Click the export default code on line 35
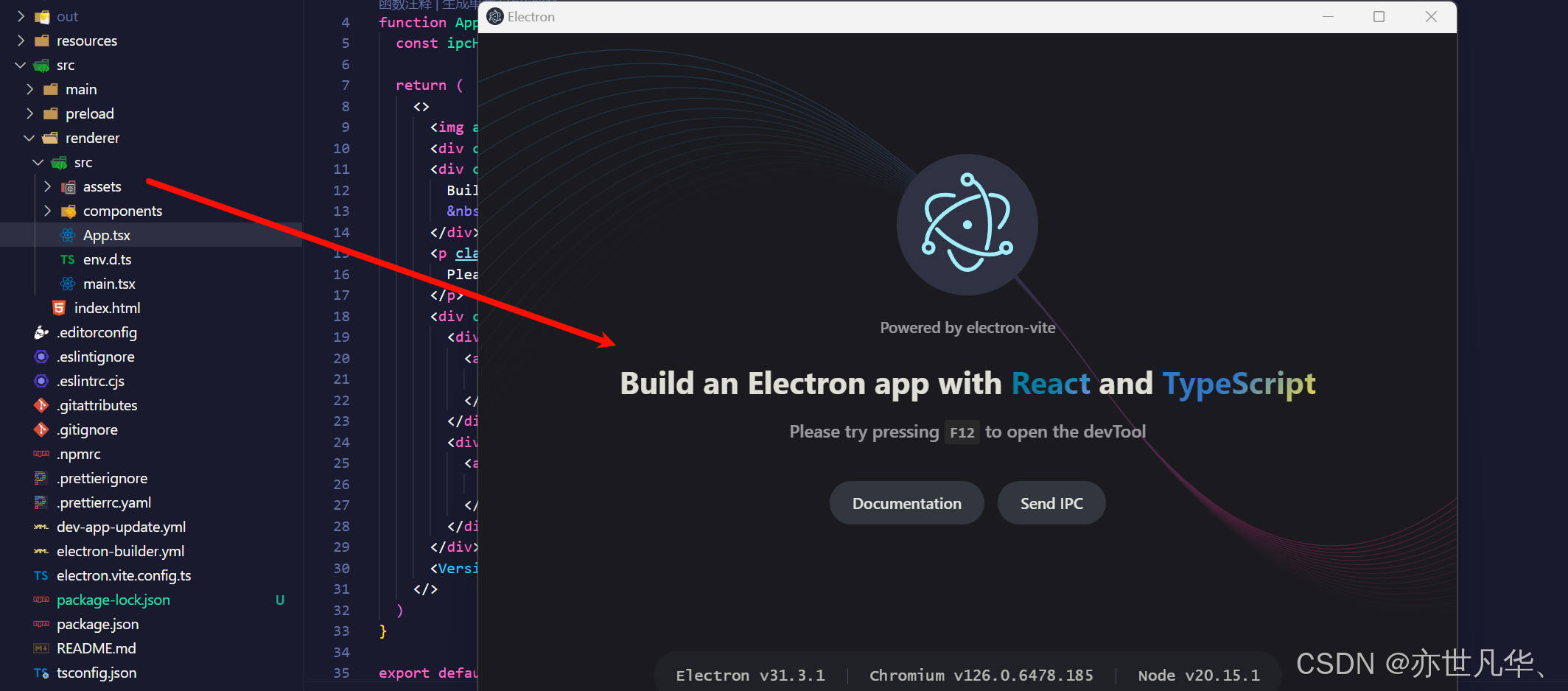1568x691 pixels. [428, 673]
